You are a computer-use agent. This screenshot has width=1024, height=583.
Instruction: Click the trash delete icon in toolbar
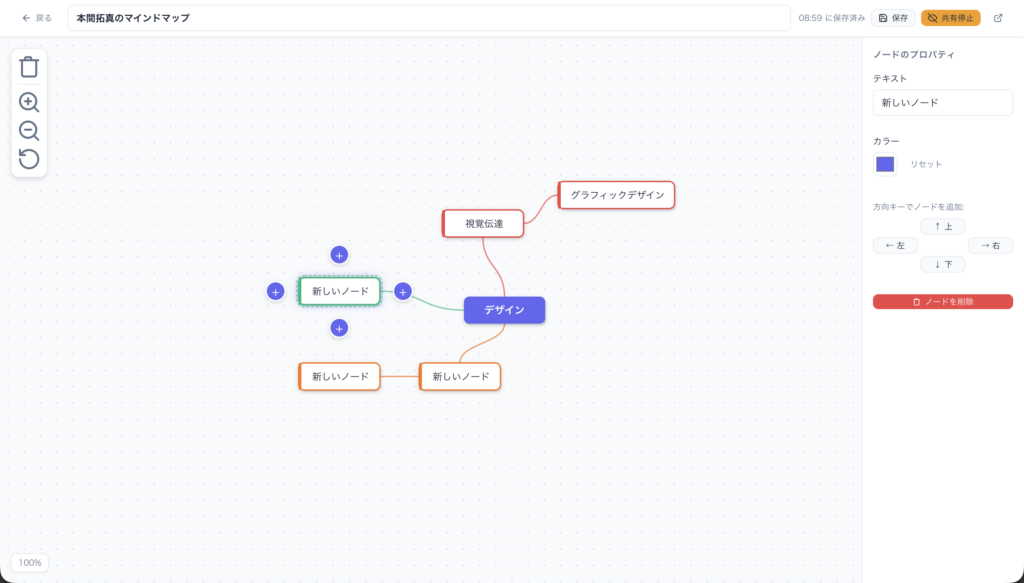point(29,67)
